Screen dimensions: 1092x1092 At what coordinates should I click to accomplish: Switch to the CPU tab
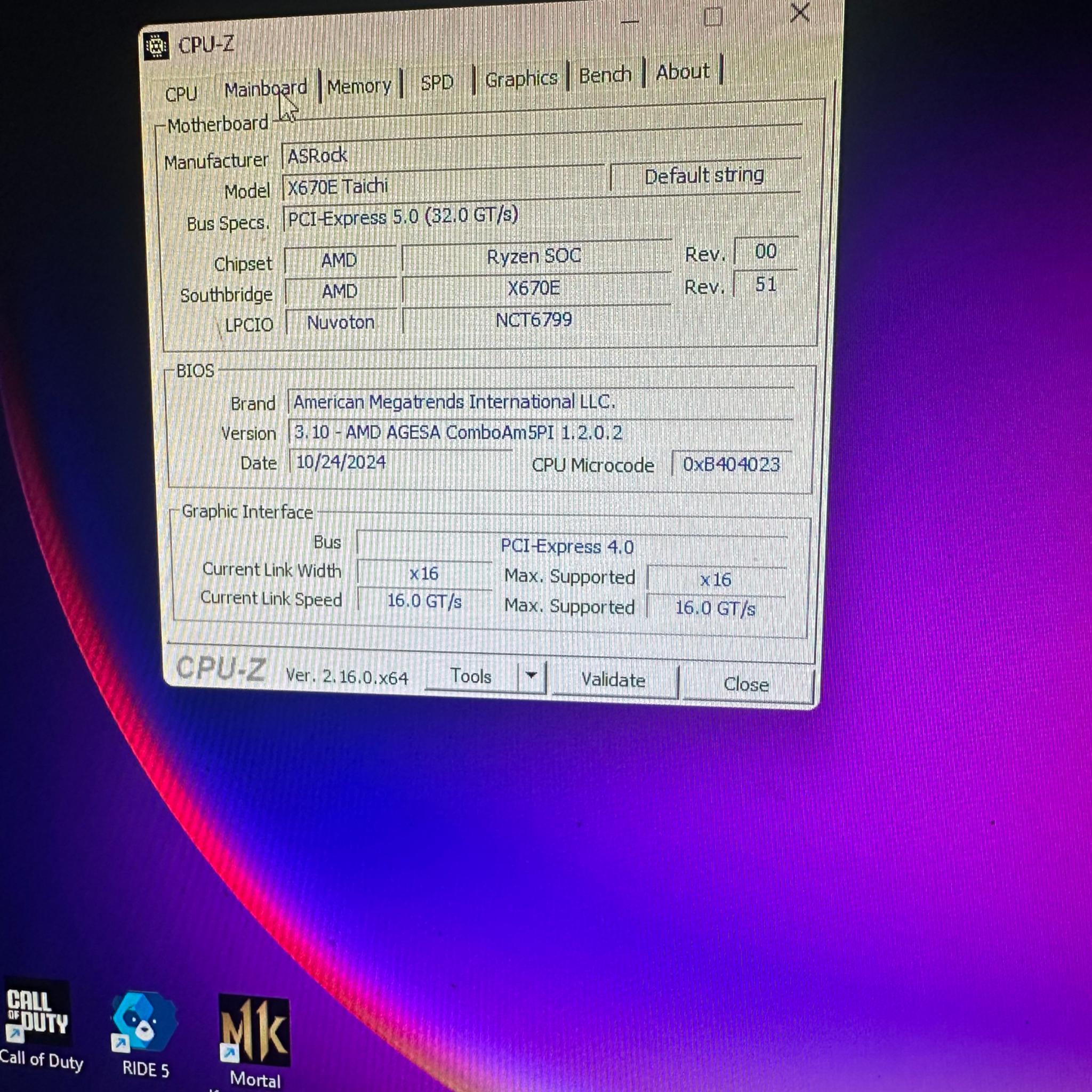pos(181,93)
